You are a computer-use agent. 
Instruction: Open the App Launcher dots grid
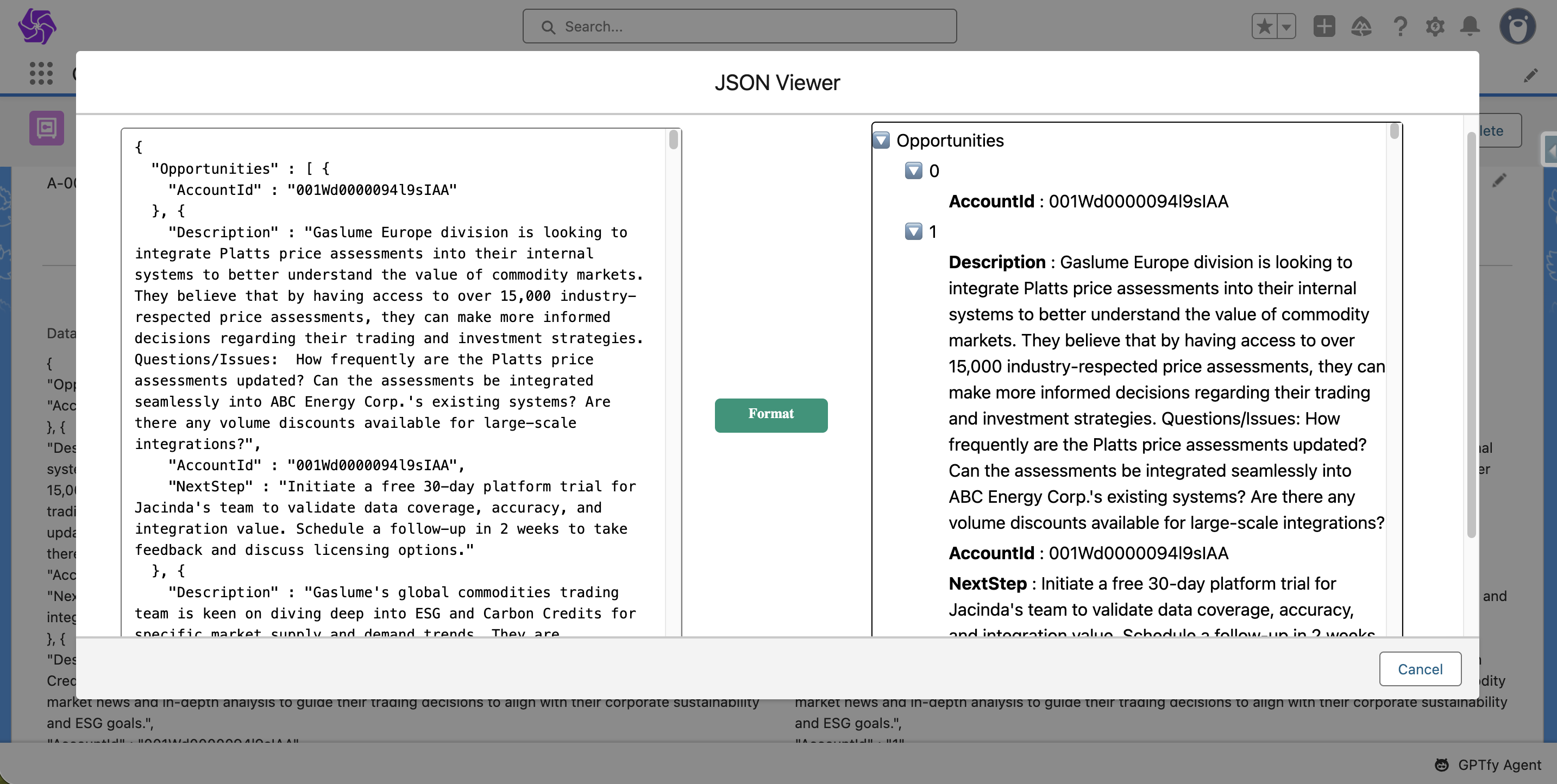point(41,73)
